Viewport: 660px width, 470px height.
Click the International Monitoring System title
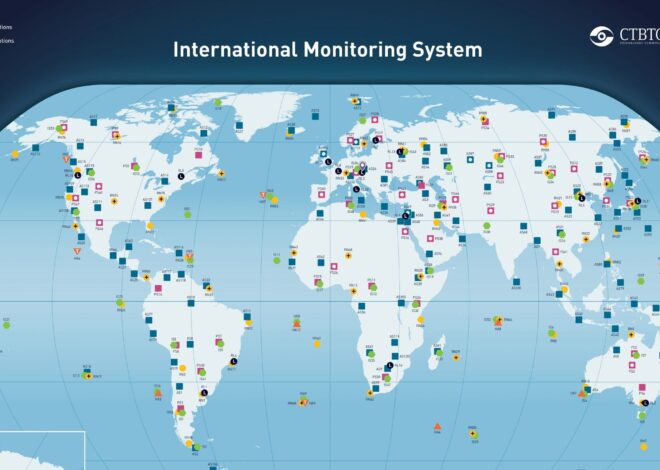(x=327, y=50)
